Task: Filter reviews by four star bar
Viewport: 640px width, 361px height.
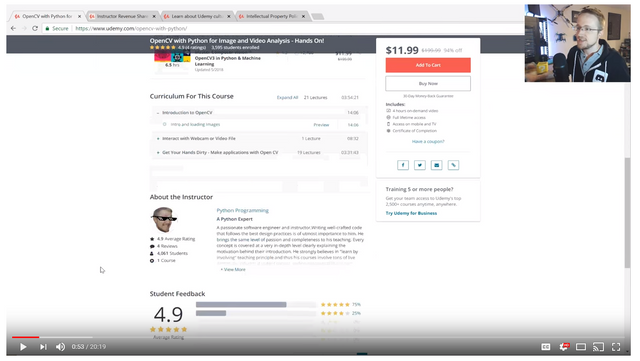Action: coord(256,313)
